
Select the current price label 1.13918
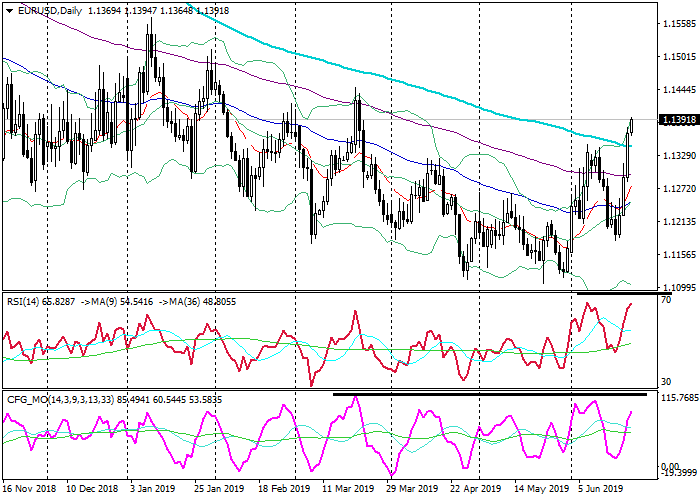click(678, 120)
